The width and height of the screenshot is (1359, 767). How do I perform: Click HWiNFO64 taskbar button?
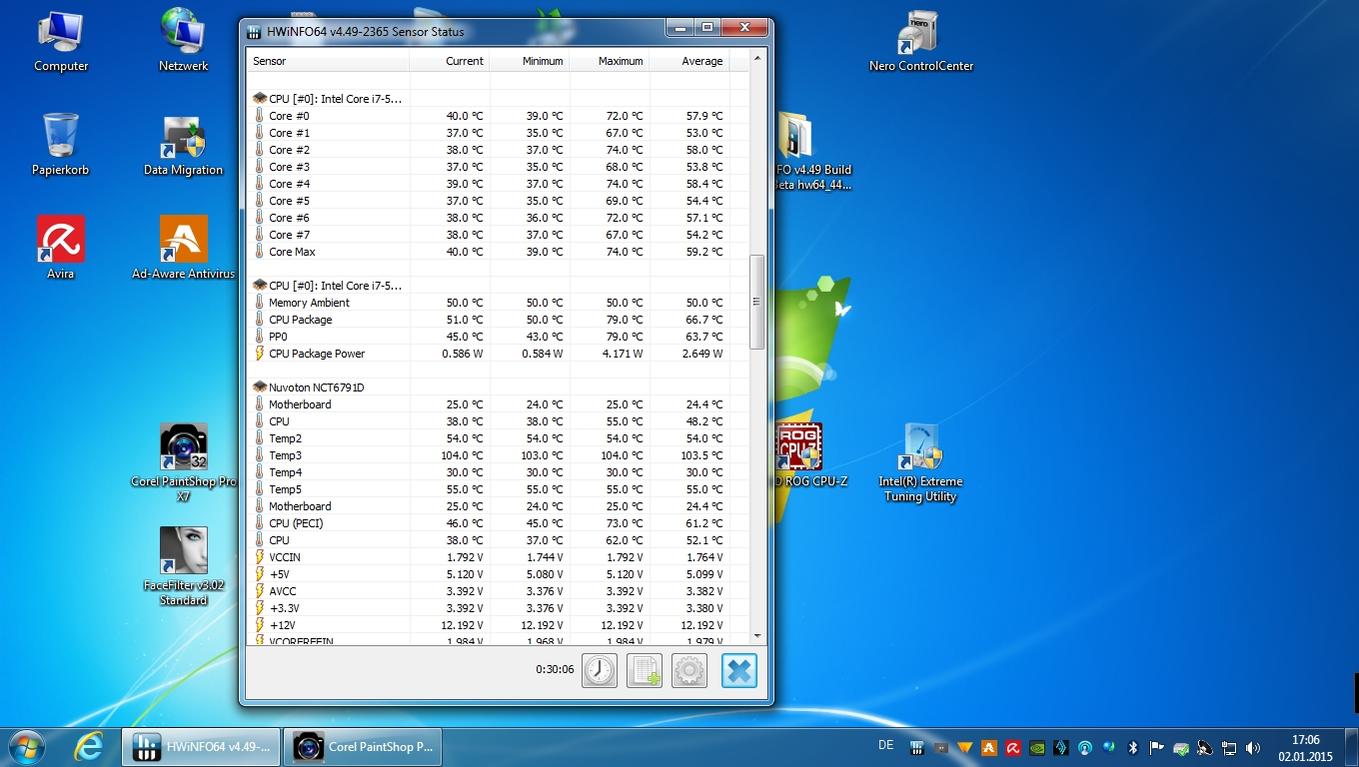click(x=202, y=746)
